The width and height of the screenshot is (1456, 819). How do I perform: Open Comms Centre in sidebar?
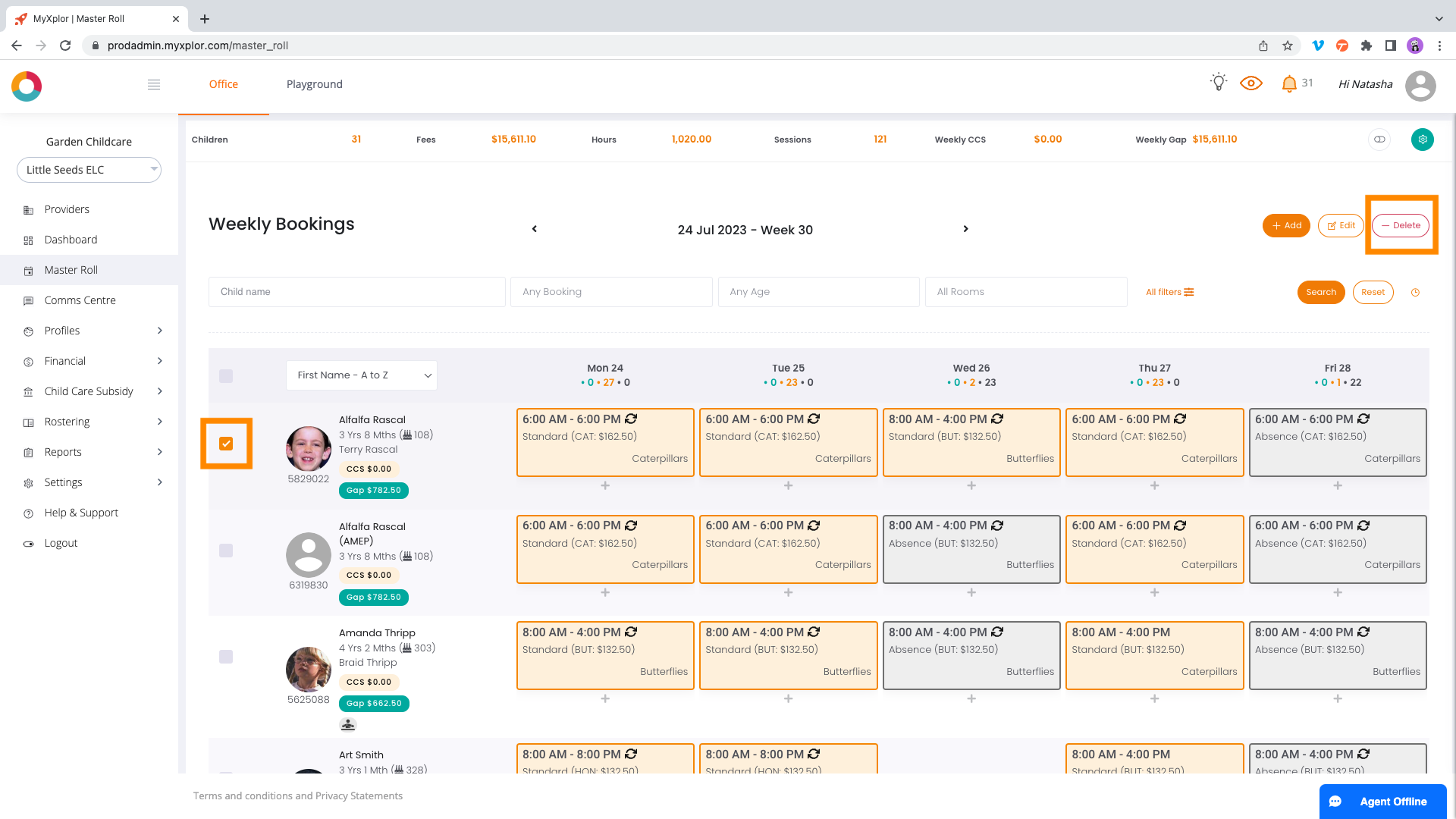pos(80,300)
